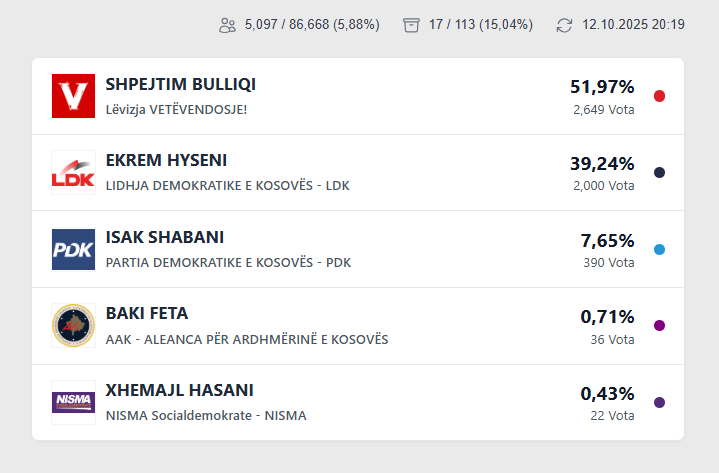Click the magenta dot for Baki Feta
Image resolution: width=719 pixels, height=473 pixels.
point(659,326)
